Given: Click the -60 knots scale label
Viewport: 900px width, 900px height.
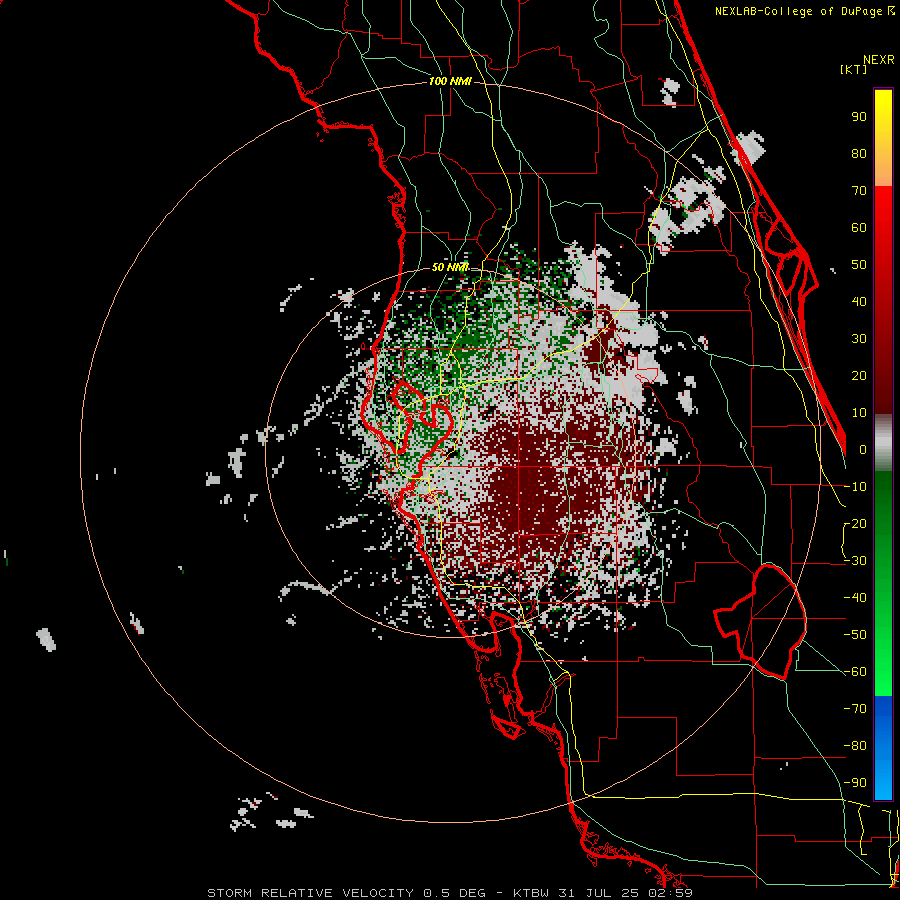Looking at the screenshot, I should (855, 672).
